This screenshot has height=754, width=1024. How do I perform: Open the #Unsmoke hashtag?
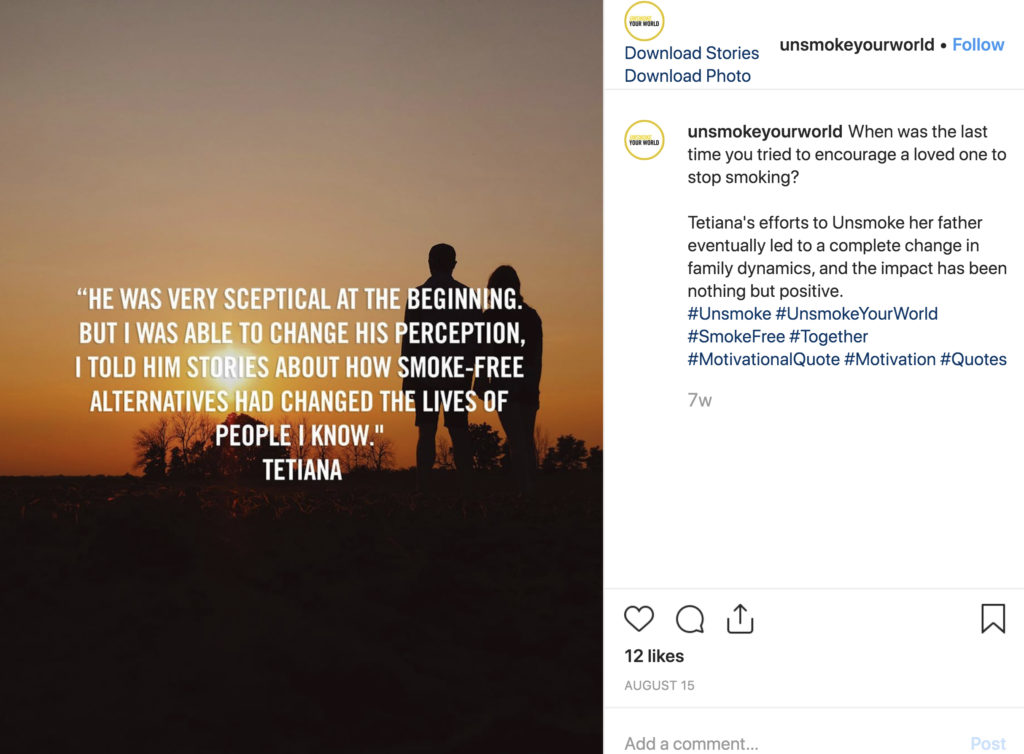point(729,313)
